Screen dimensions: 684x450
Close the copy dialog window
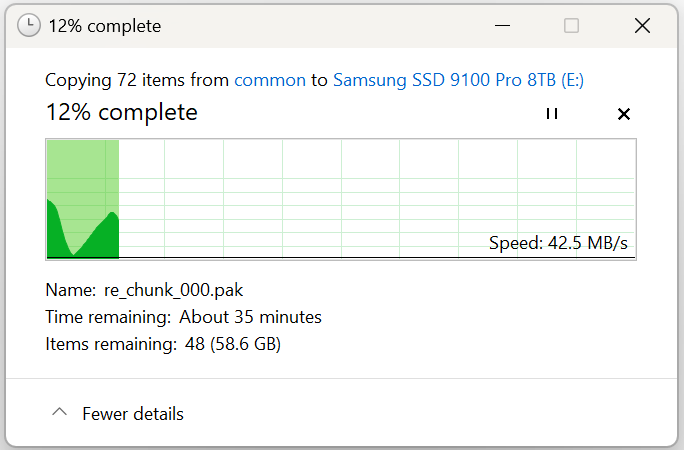pyautogui.click(x=642, y=26)
